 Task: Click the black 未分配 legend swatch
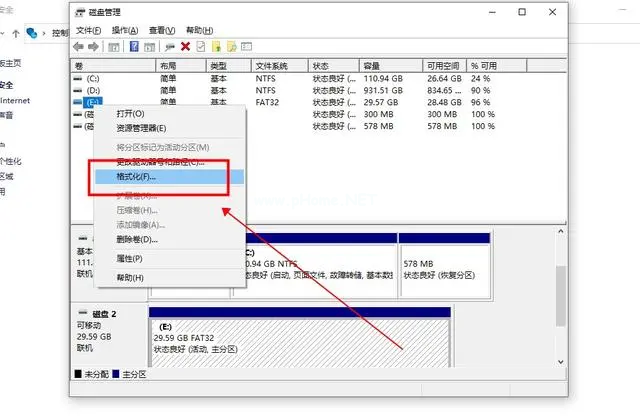(x=79, y=374)
